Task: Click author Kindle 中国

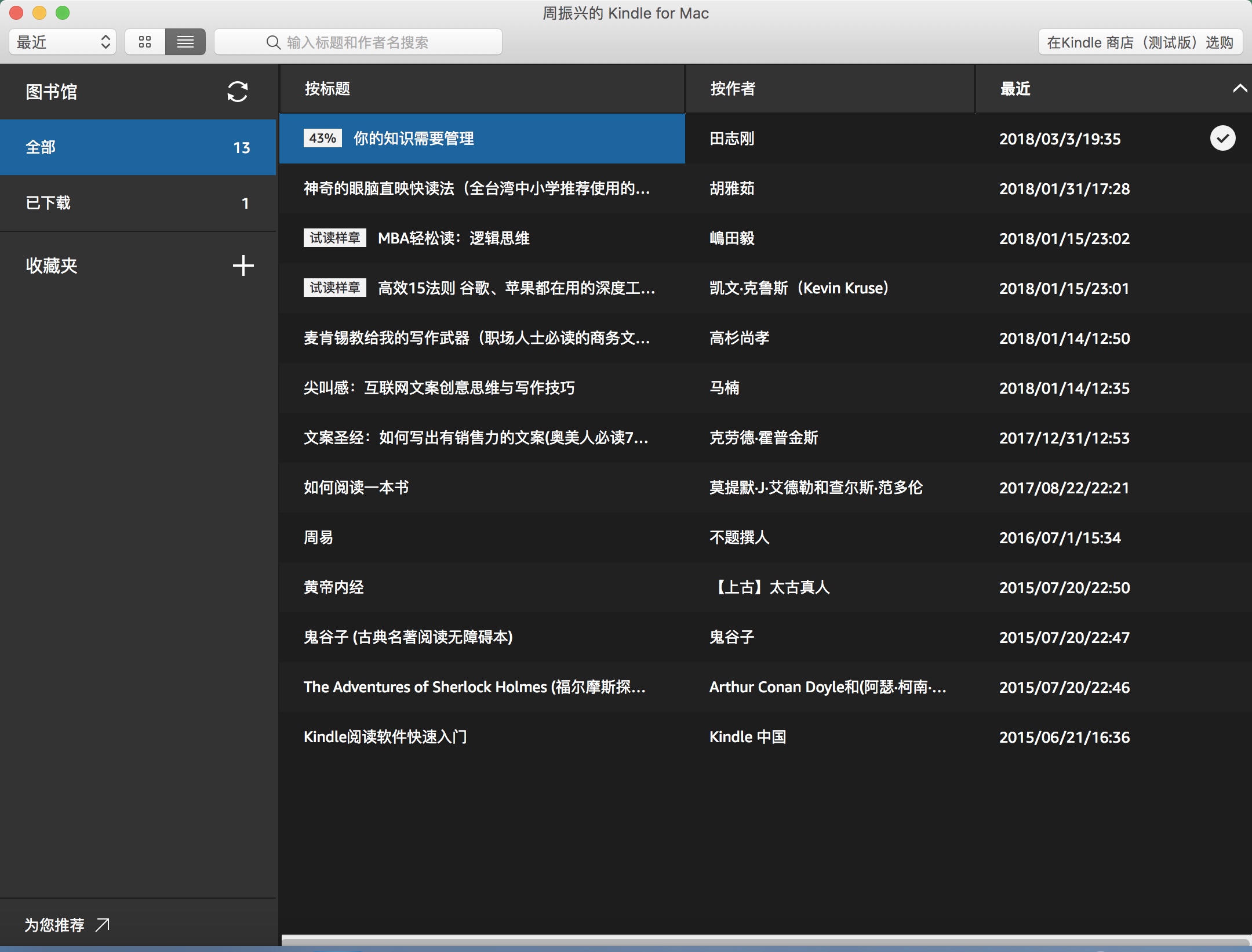Action: point(748,737)
